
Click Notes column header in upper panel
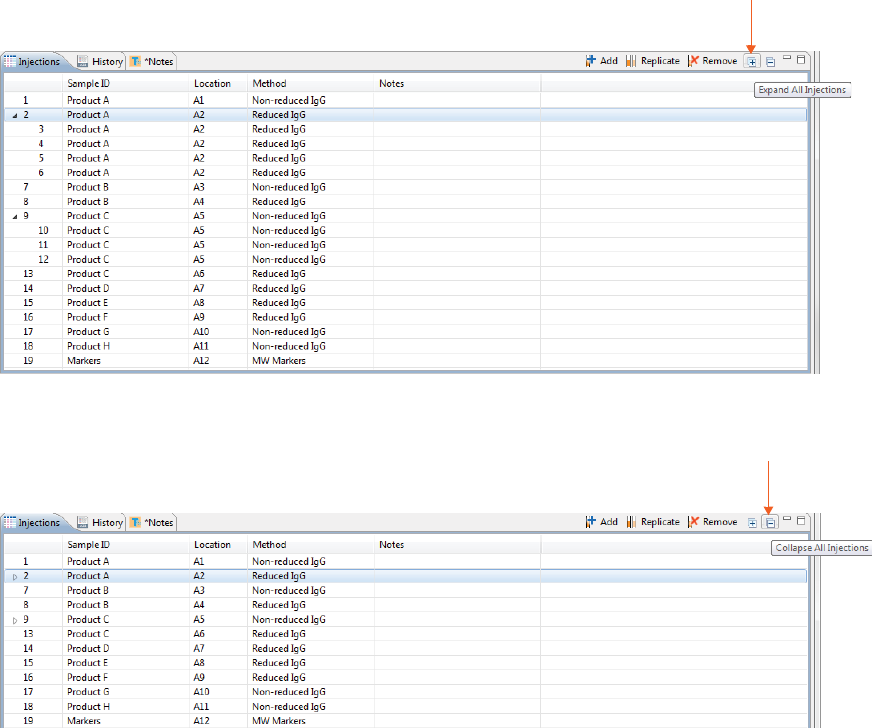pyautogui.click(x=457, y=83)
